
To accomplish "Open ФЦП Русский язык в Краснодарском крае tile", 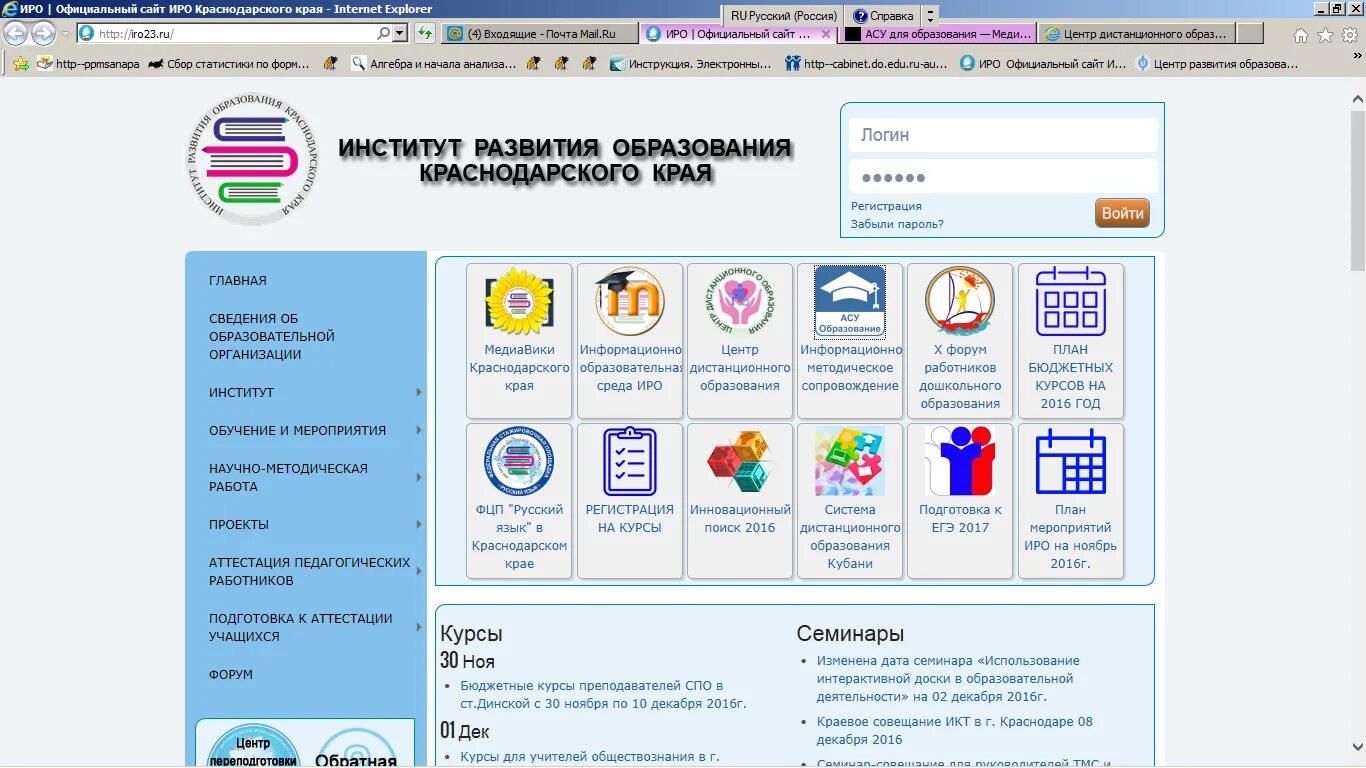I will click(519, 500).
